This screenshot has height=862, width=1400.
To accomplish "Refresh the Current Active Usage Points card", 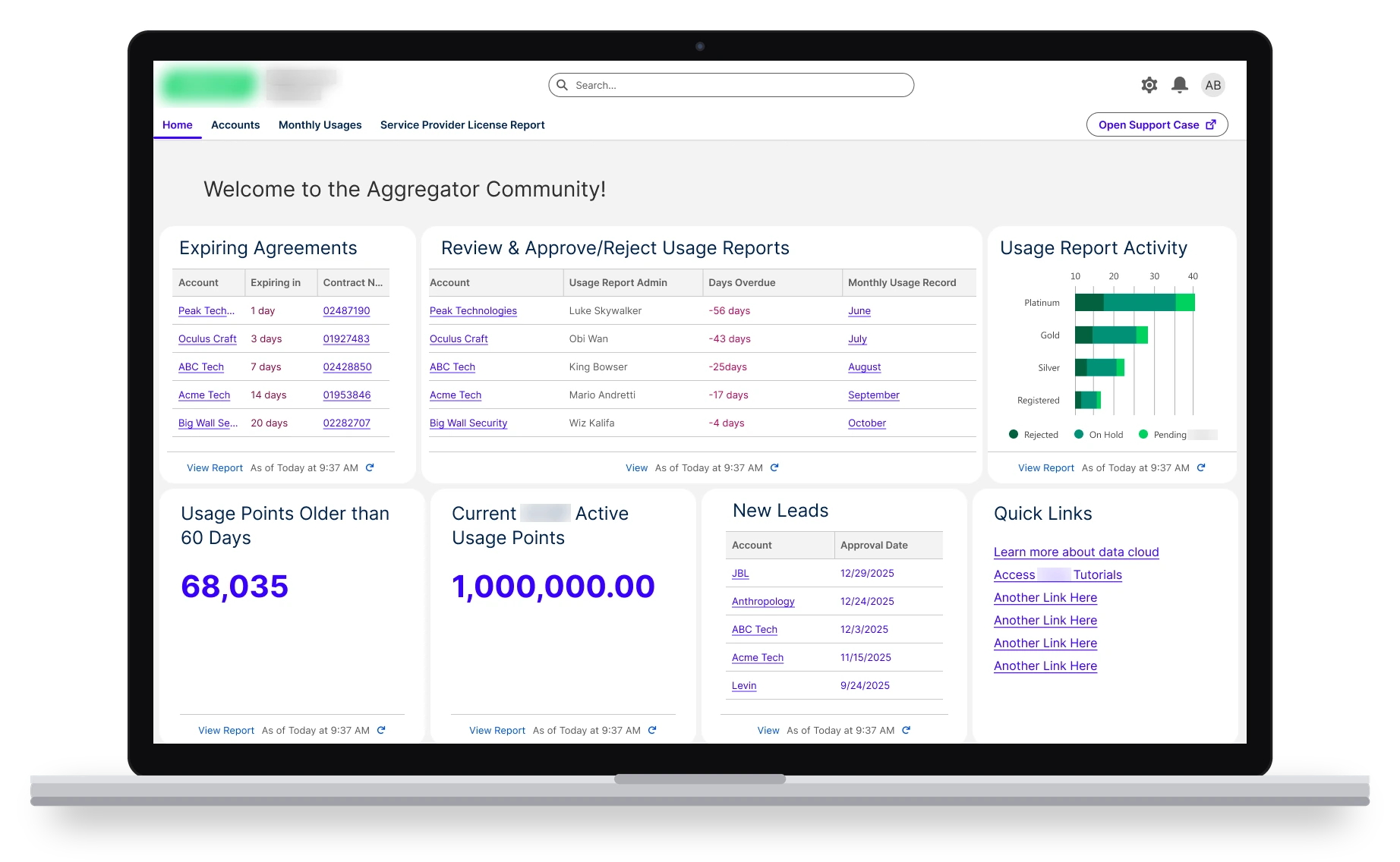I will 652,730.
